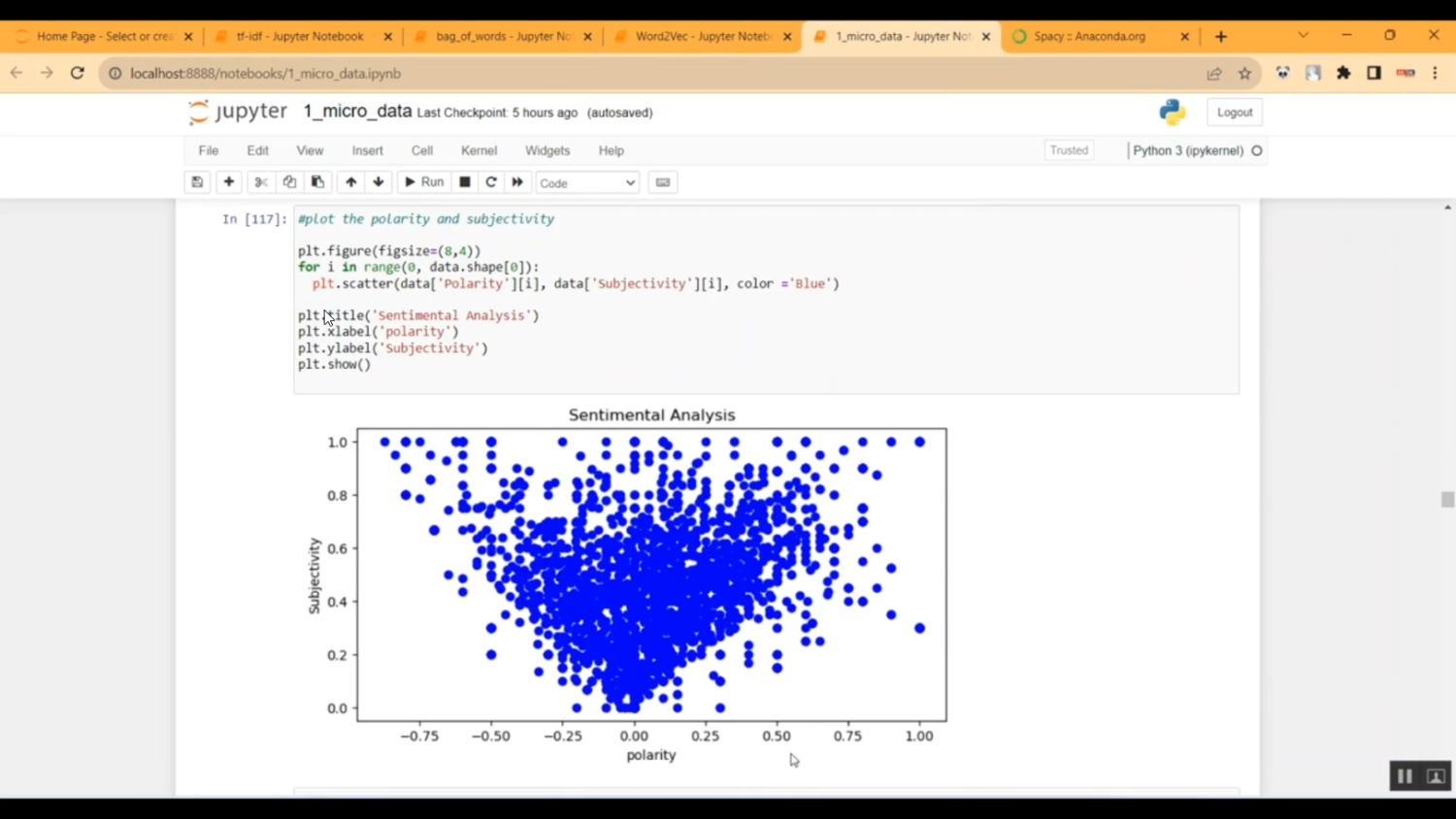
Task: Cut selected cells with scissors icon
Action: [x=261, y=182]
